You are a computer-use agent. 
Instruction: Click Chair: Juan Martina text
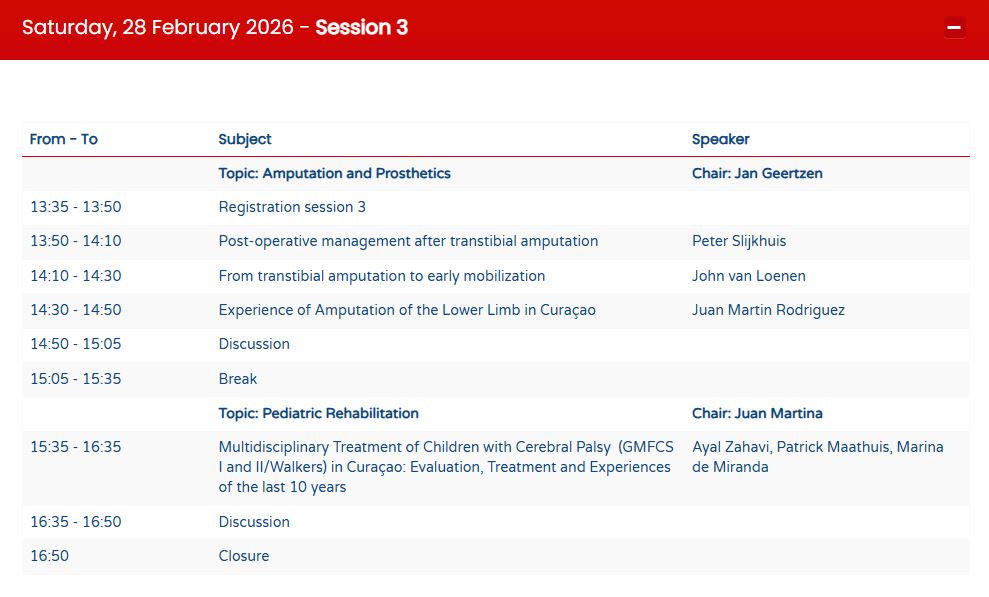tap(757, 413)
